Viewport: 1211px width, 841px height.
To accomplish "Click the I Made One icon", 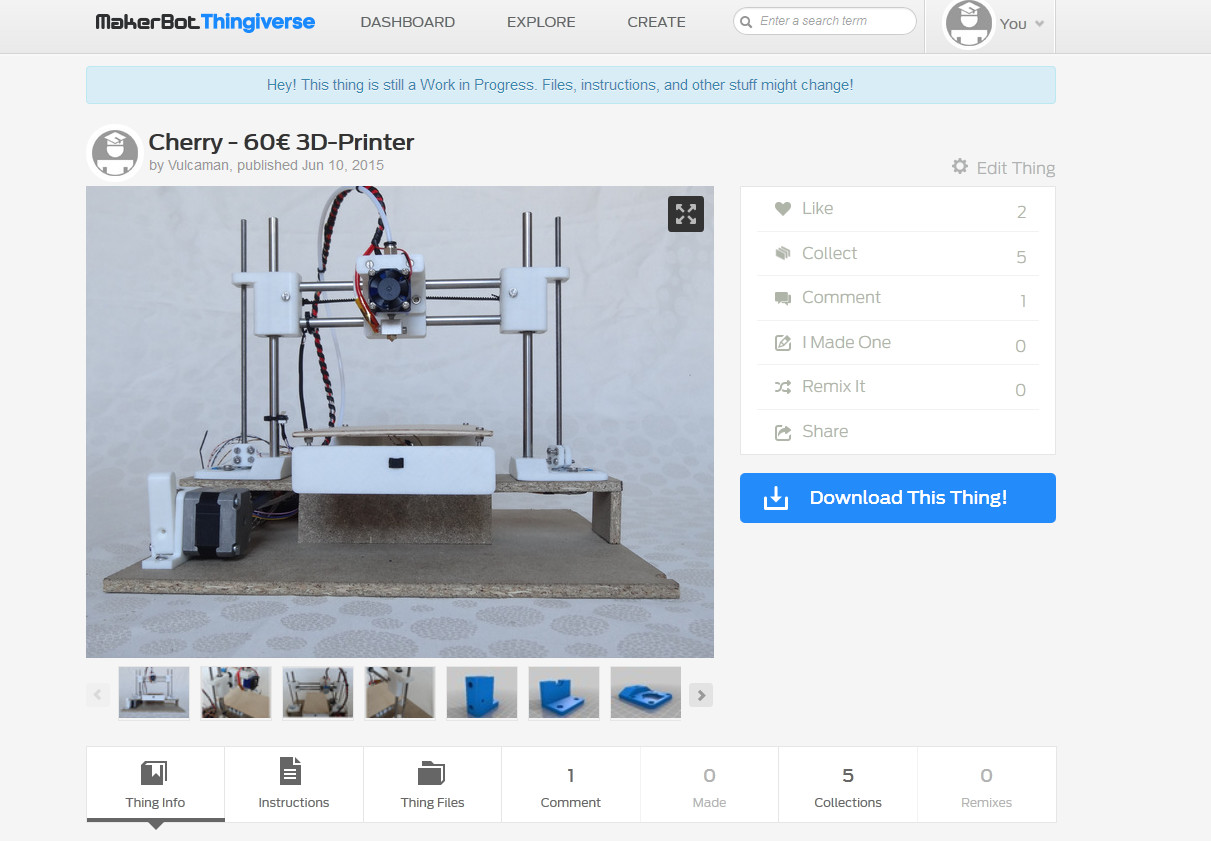I will coord(783,343).
